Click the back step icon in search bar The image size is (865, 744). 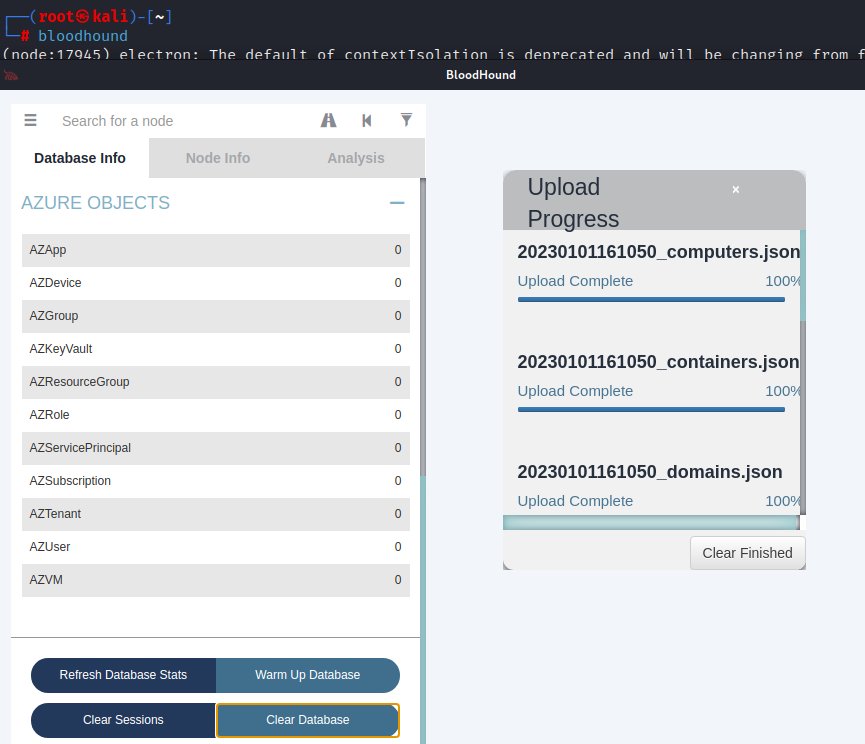pos(367,120)
